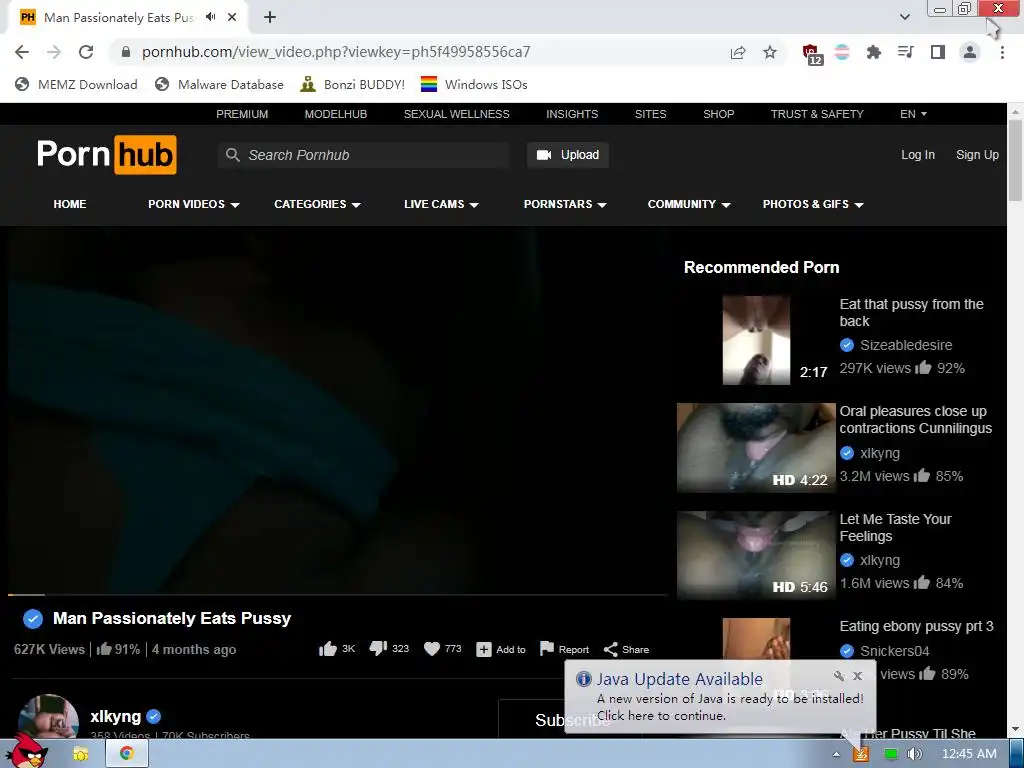Open the Chrome profile avatar icon
This screenshot has height=768, width=1024.
pyautogui.click(x=970, y=52)
